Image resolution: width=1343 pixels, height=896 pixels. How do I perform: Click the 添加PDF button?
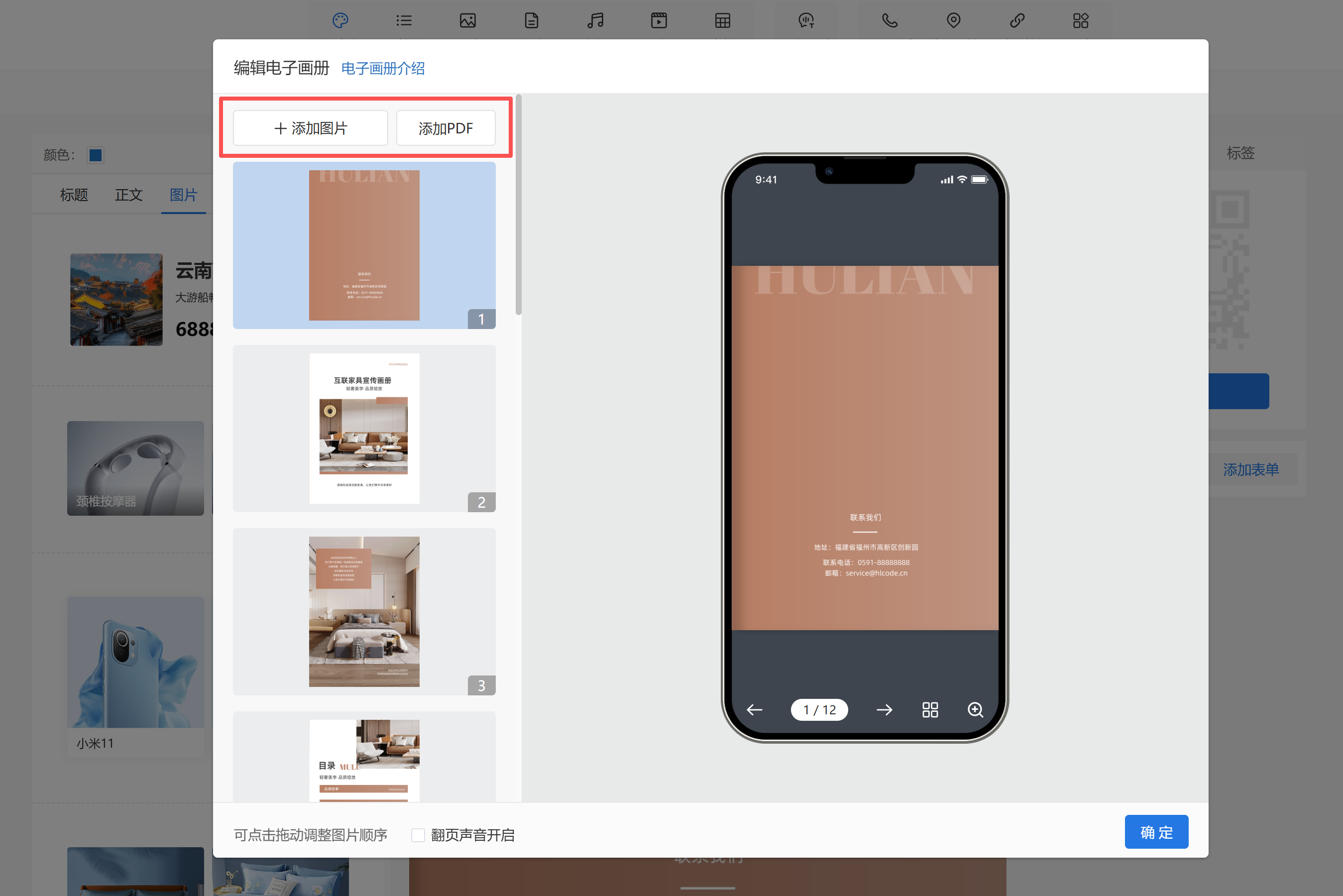(x=446, y=128)
